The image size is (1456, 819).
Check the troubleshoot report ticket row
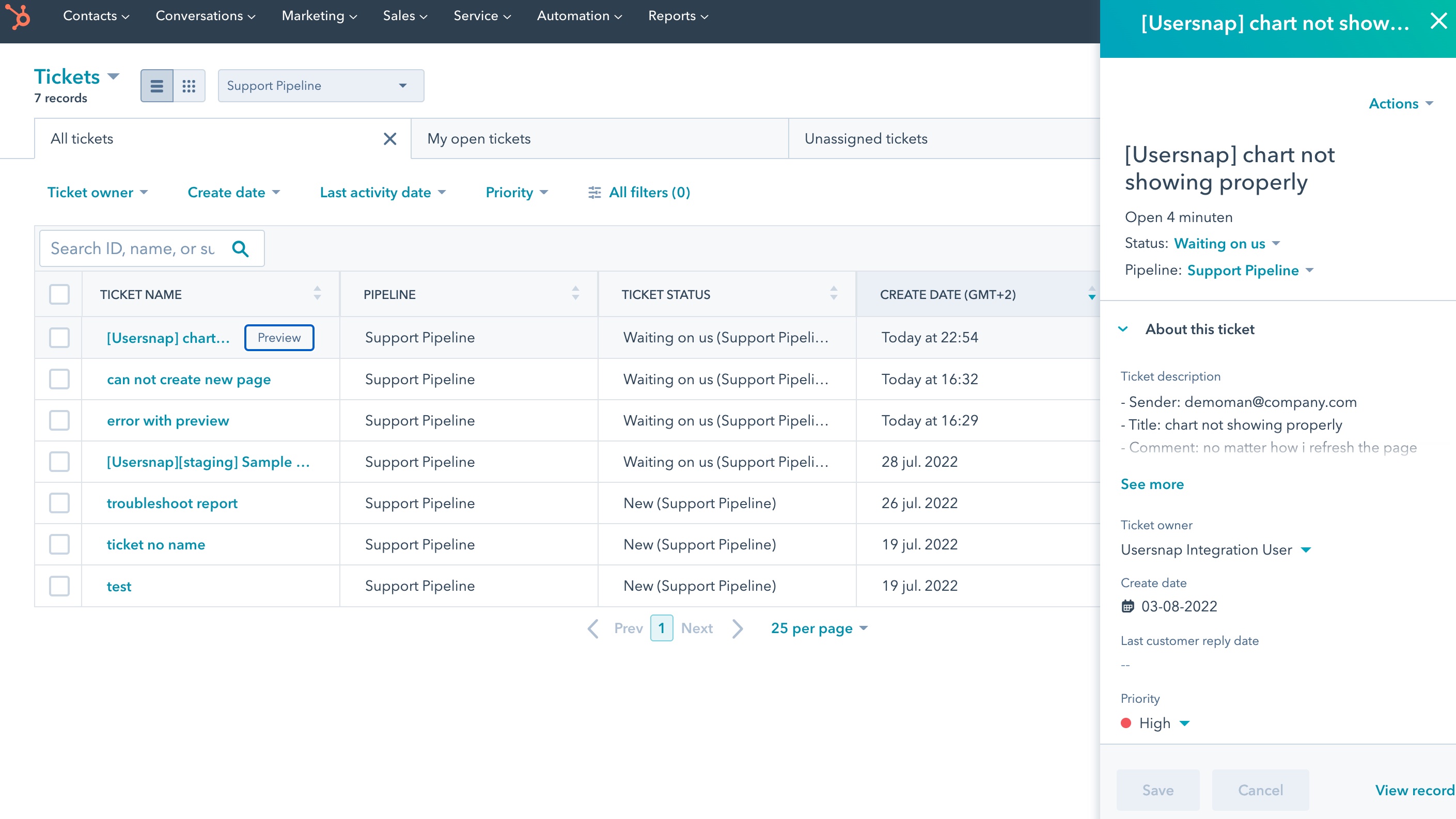[x=59, y=503]
